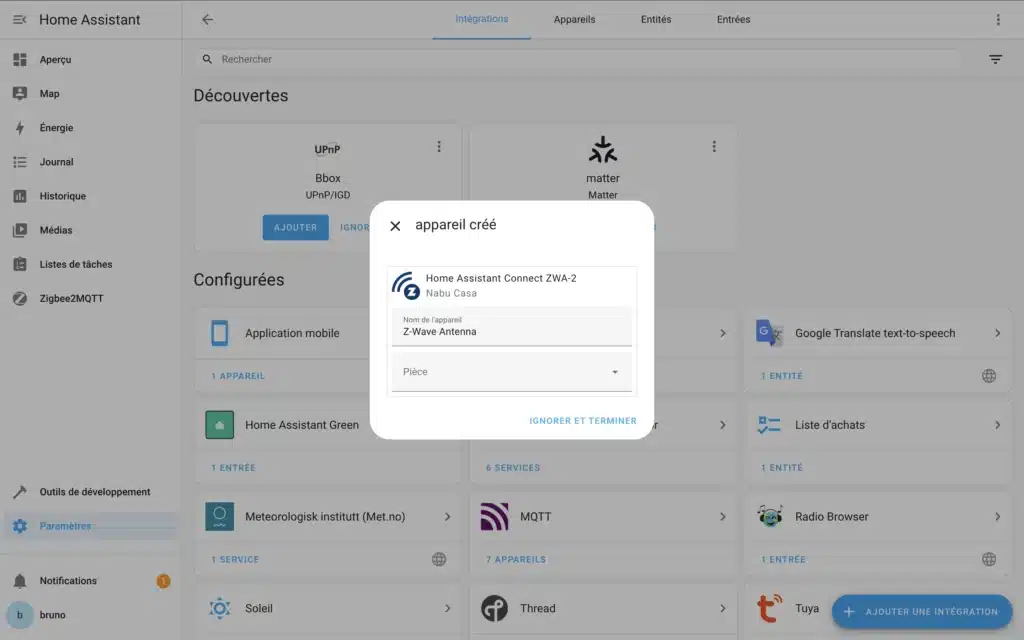This screenshot has height=640, width=1024.
Task: Expand the Radio Browser chevron
Action: coord(997,517)
